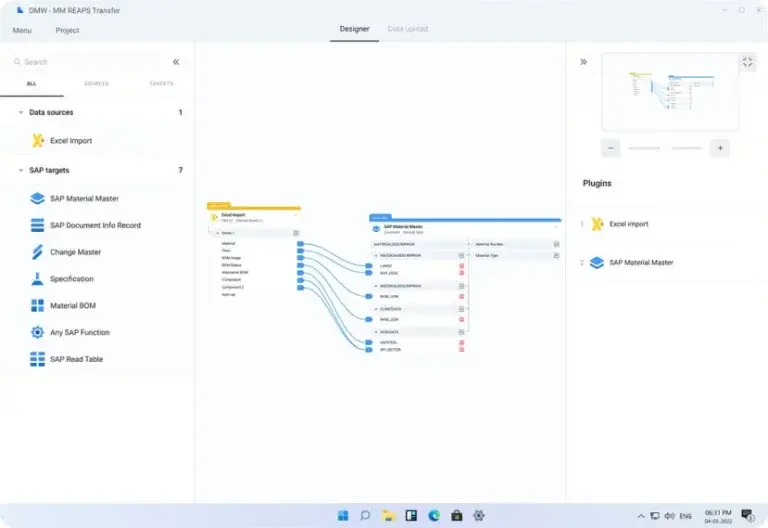Click the fit-to-view icon on minimap
Screen dimensions: 768x528
[747, 62]
